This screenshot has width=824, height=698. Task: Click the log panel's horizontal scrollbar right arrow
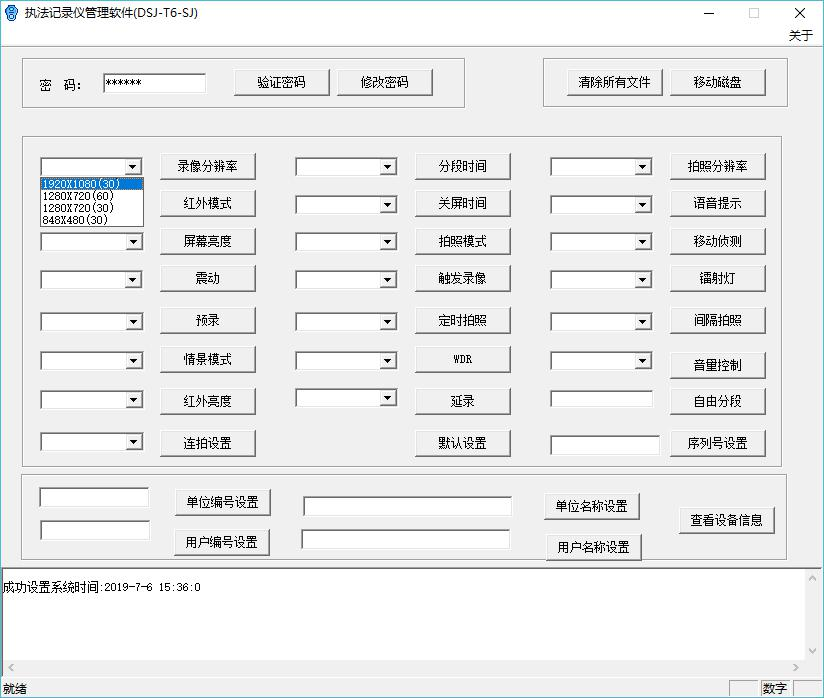(x=797, y=668)
